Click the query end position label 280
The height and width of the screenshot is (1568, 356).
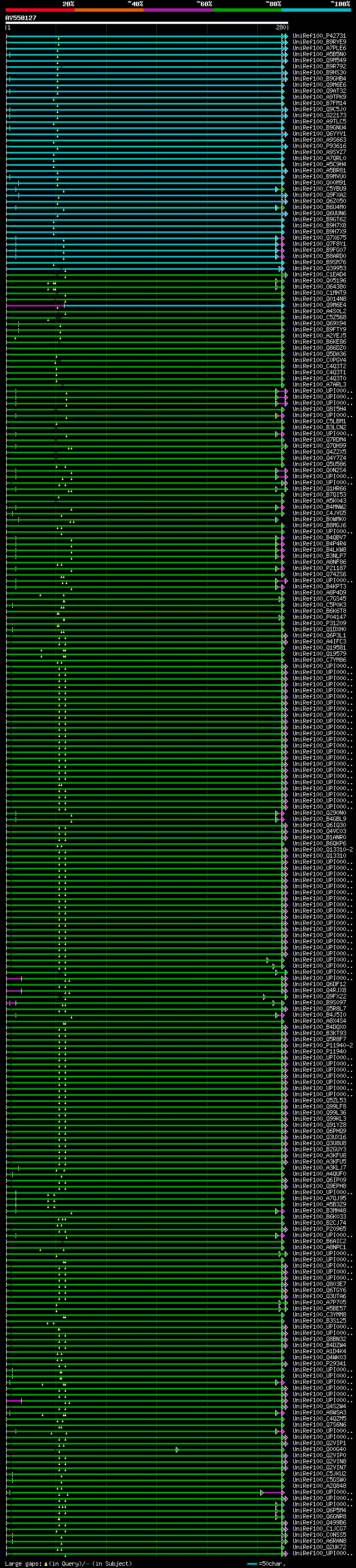[x=280, y=27]
